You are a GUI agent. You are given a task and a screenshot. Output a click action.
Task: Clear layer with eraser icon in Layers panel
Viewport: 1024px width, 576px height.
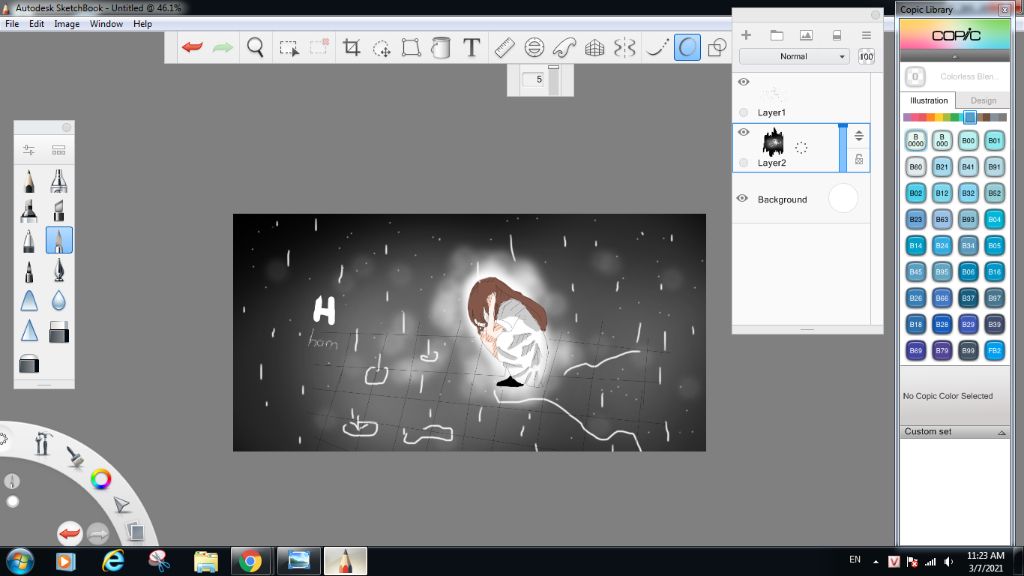pyautogui.click(x=837, y=35)
